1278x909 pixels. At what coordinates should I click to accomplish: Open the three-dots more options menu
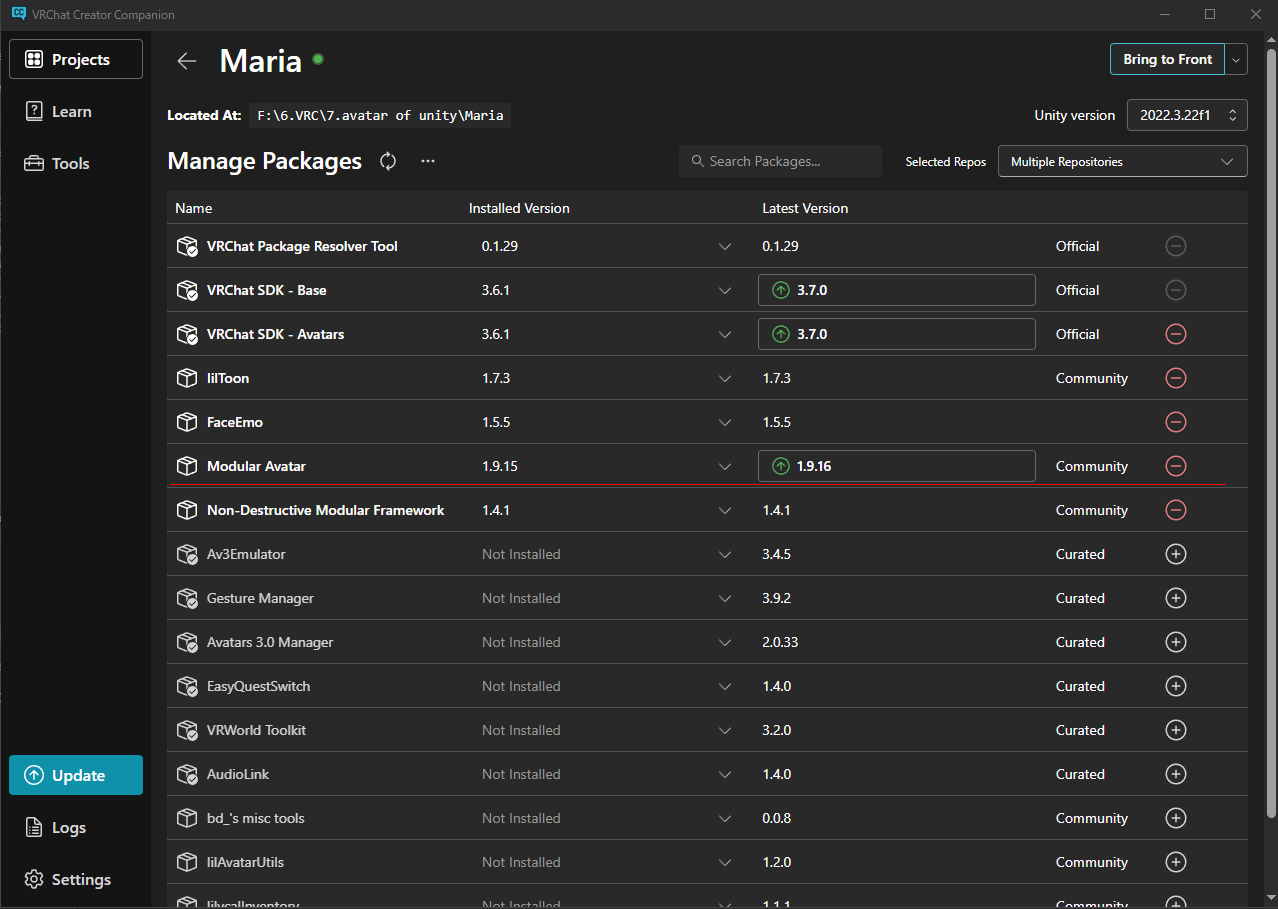tap(428, 161)
